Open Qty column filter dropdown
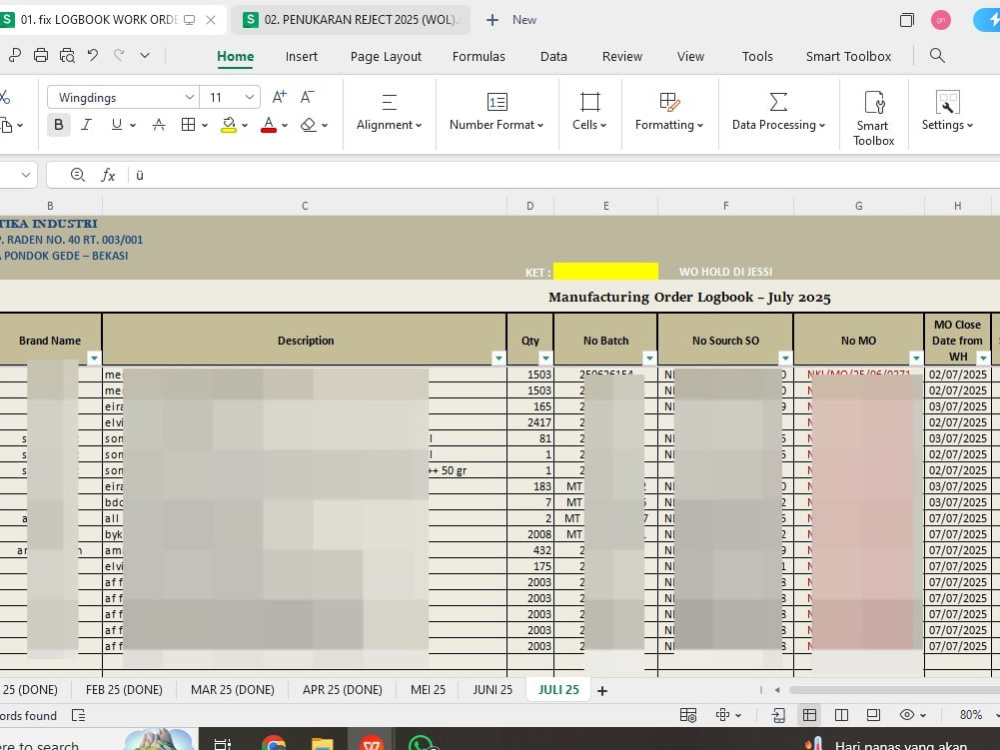 [x=545, y=358]
